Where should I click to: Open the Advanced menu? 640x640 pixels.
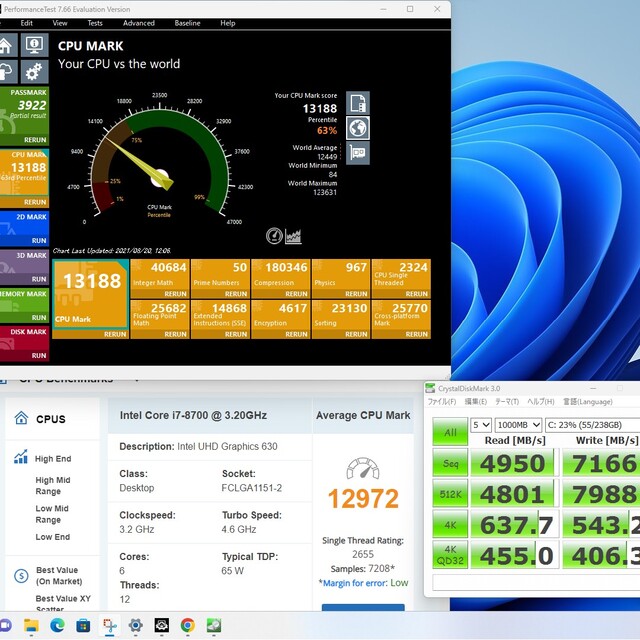(139, 23)
